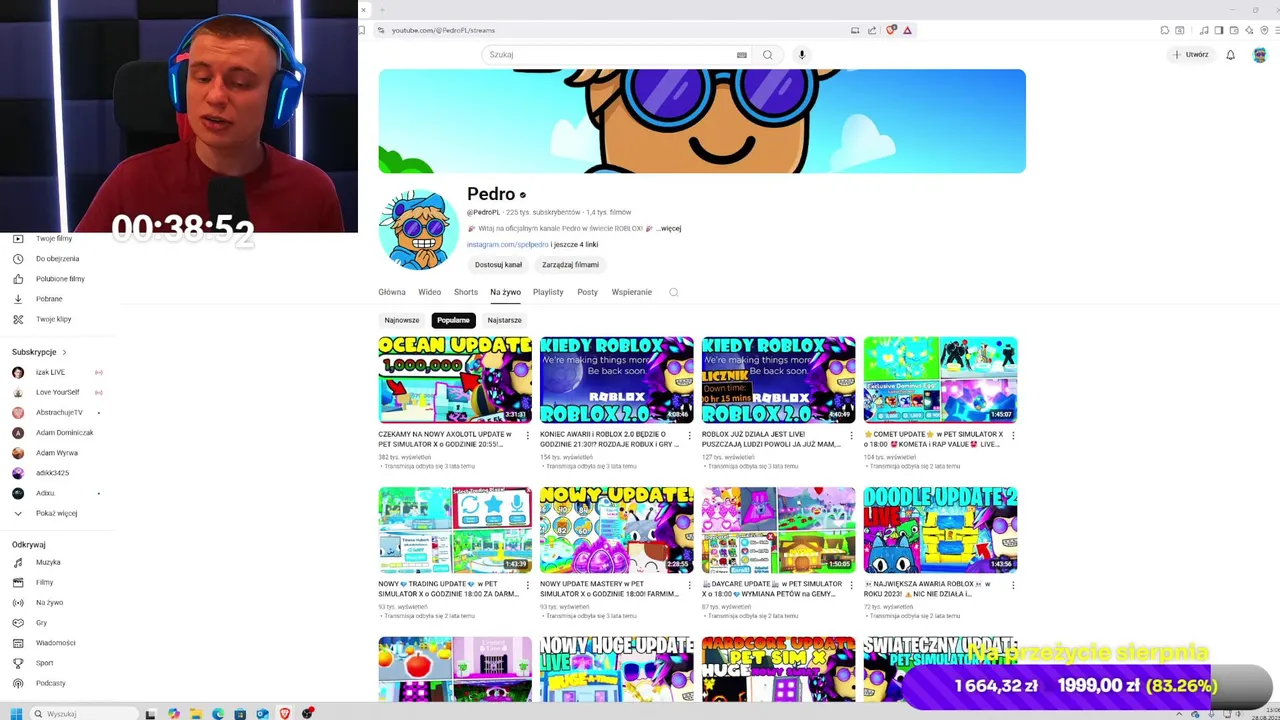This screenshot has width=1280, height=720.
Task: Click the Brave Rewards triangle icon
Action: pos(907,30)
